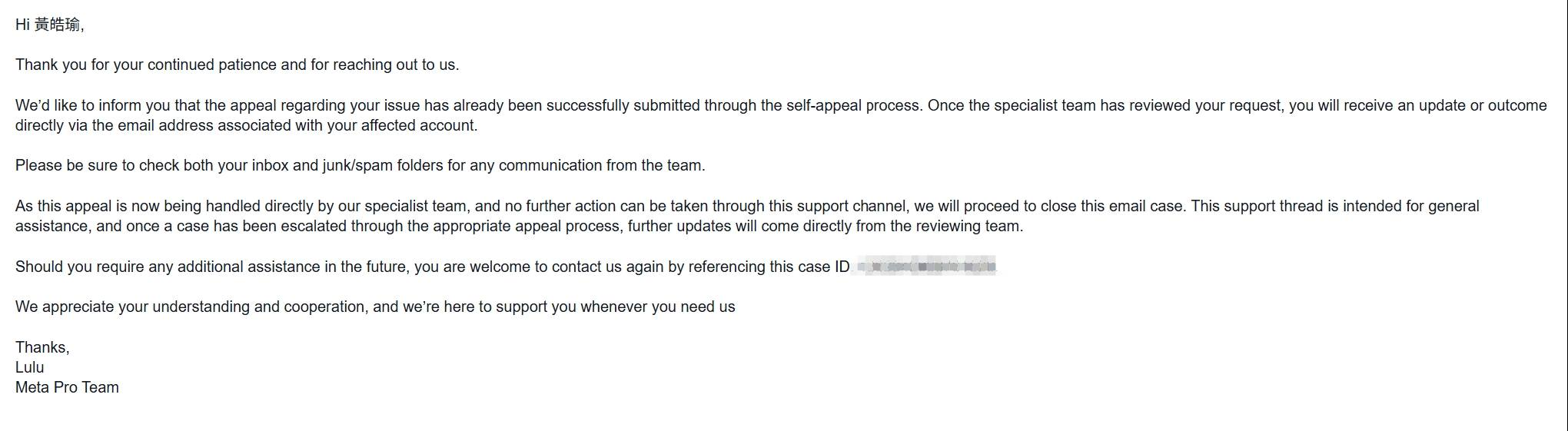Image resolution: width=1568 pixels, height=431 pixels.
Task: Click the word "Hi" in the greeting
Action: 22,25
